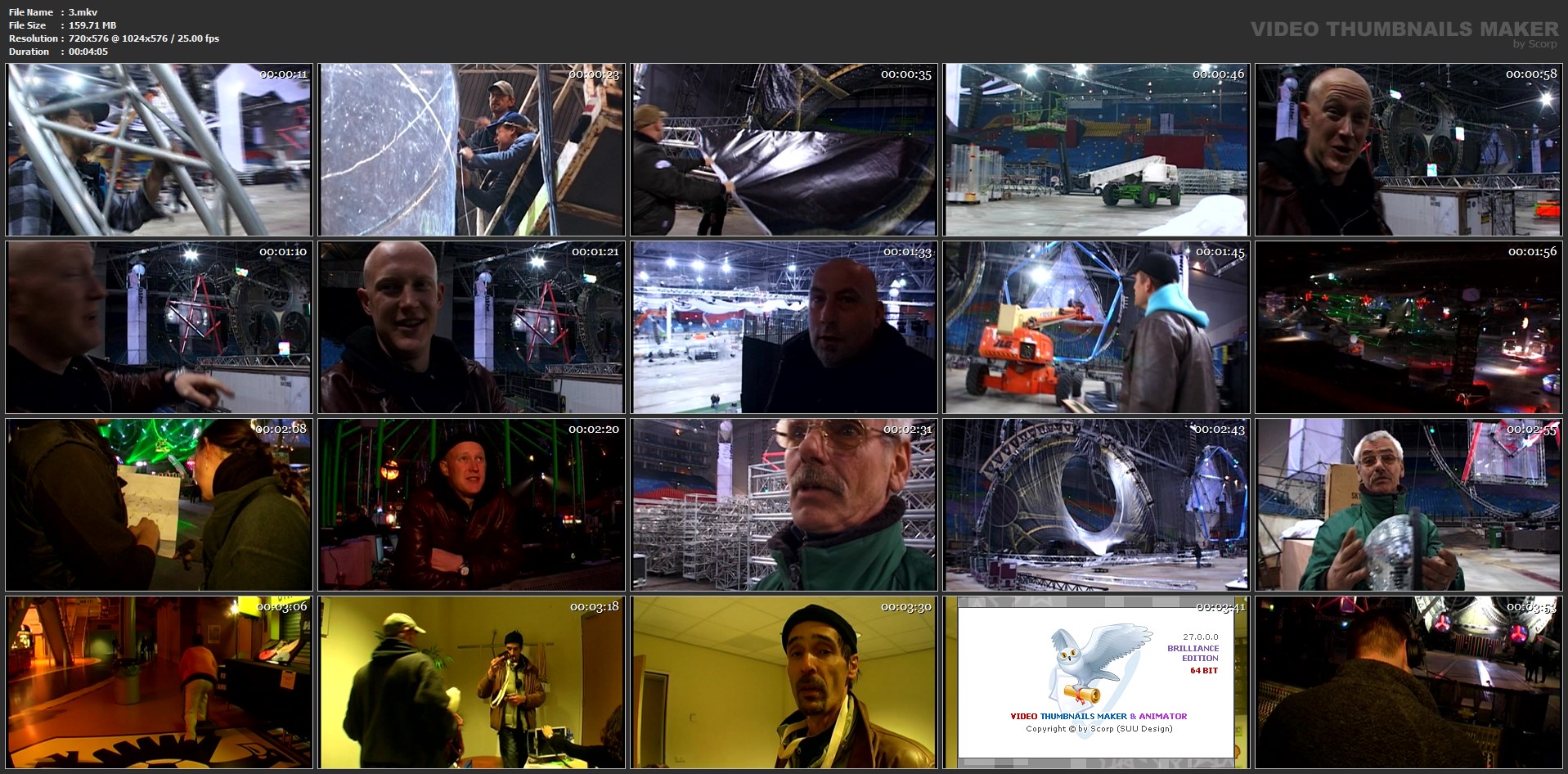The height and width of the screenshot is (774, 1568).
Task: Click the Copyright by Scorp text
Action: point(1098,728)
